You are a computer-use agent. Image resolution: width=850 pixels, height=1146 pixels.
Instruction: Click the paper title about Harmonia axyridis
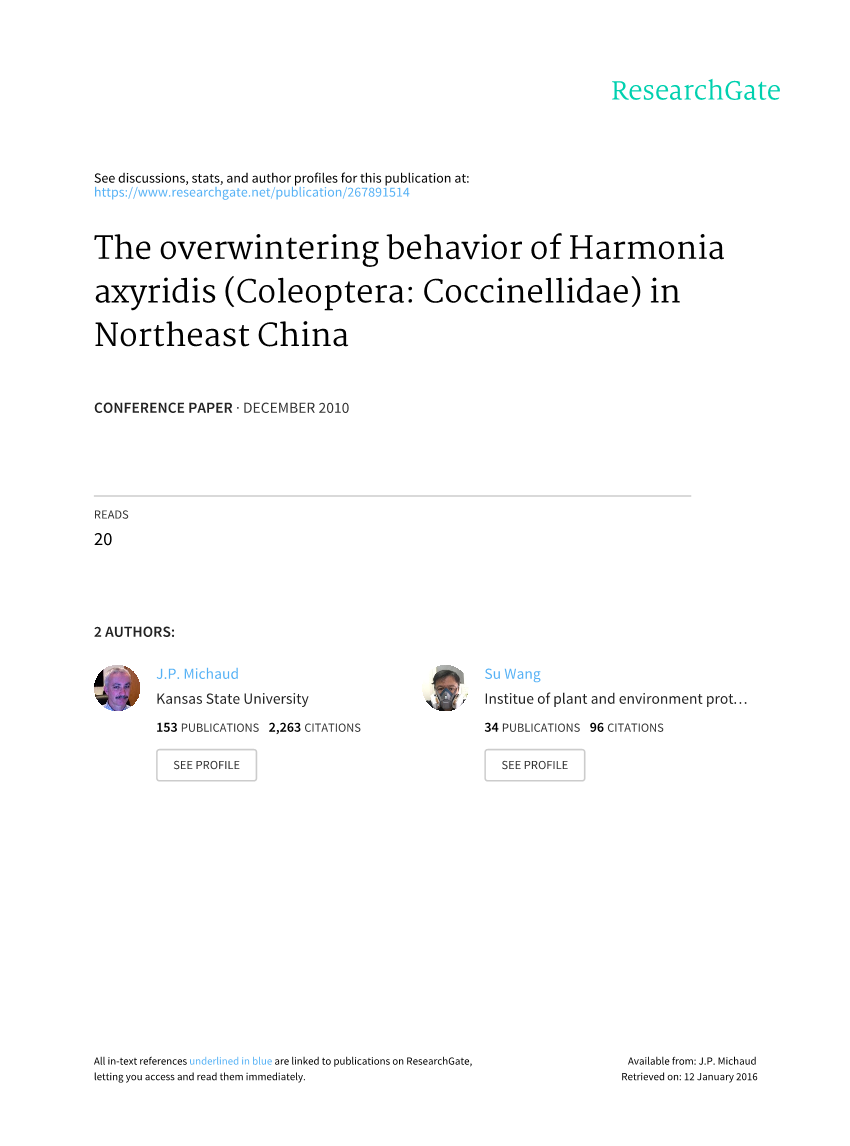pos(408,291)
